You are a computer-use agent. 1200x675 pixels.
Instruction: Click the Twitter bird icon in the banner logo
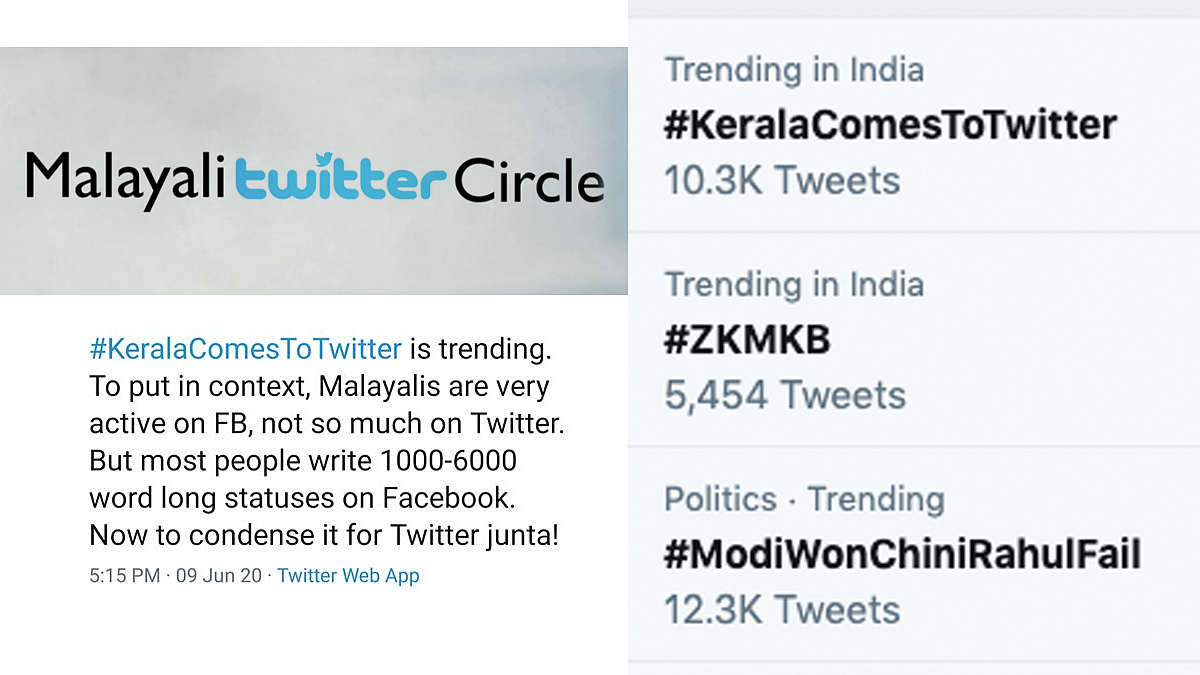click(x=323, y=160)
